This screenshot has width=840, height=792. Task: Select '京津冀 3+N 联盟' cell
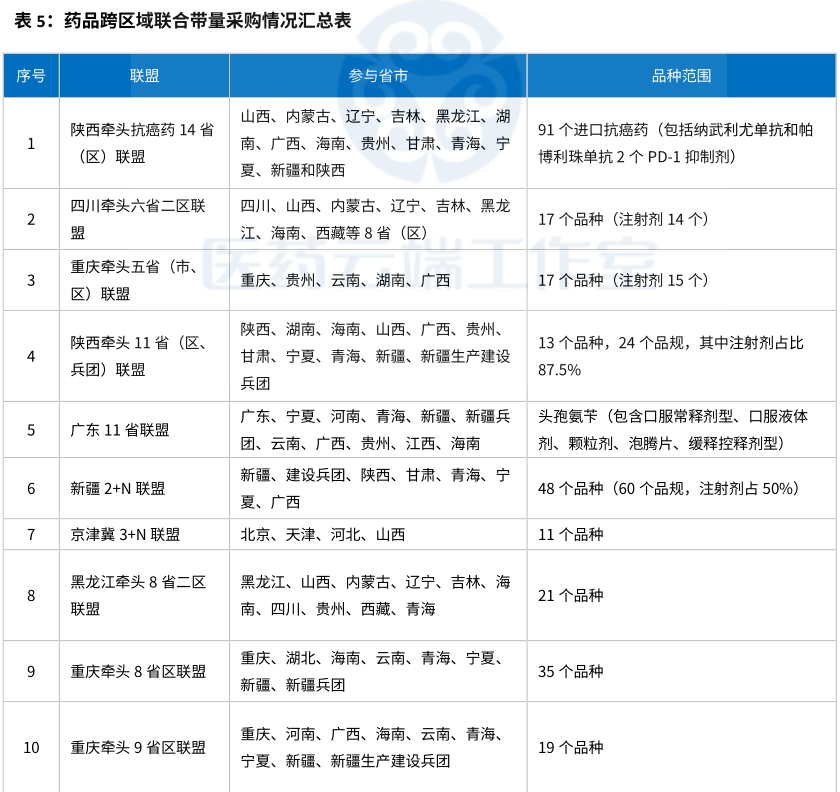(x=144, y=534)
